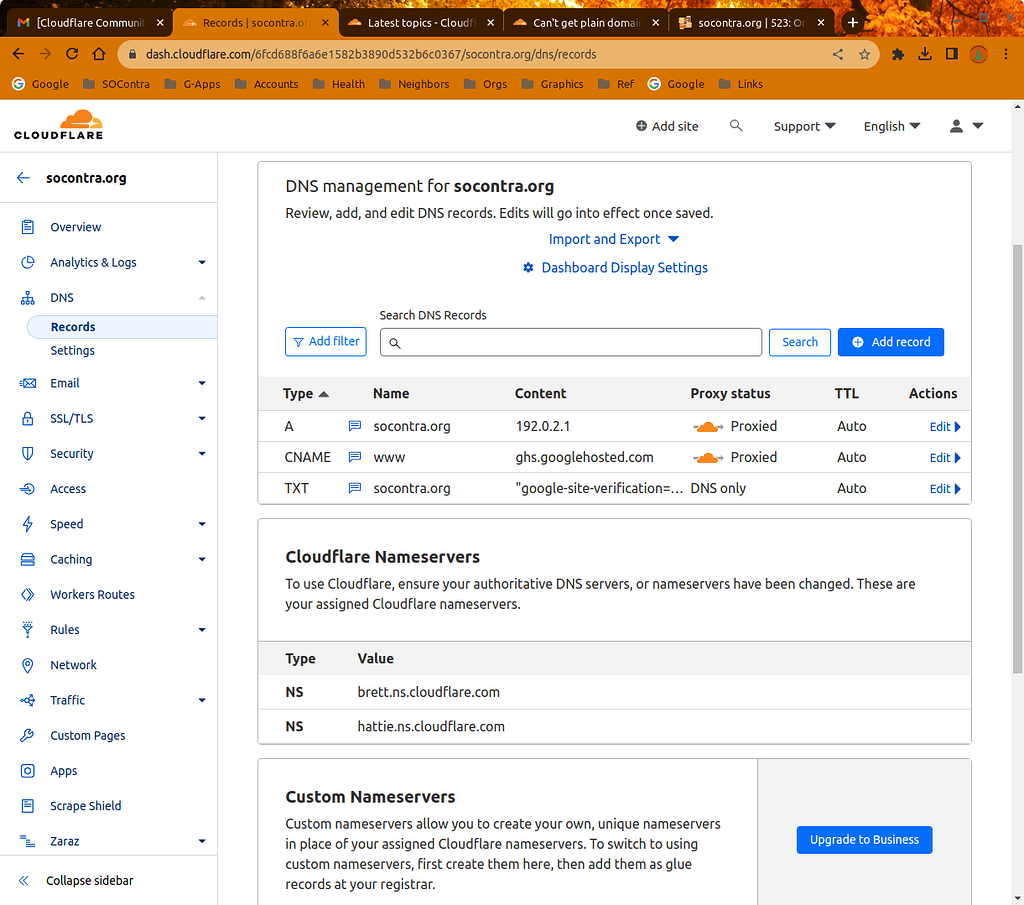Screen dimensions: 1024x905
Task: Click the Rules funnel icon
Action: (x=27, y=630)
